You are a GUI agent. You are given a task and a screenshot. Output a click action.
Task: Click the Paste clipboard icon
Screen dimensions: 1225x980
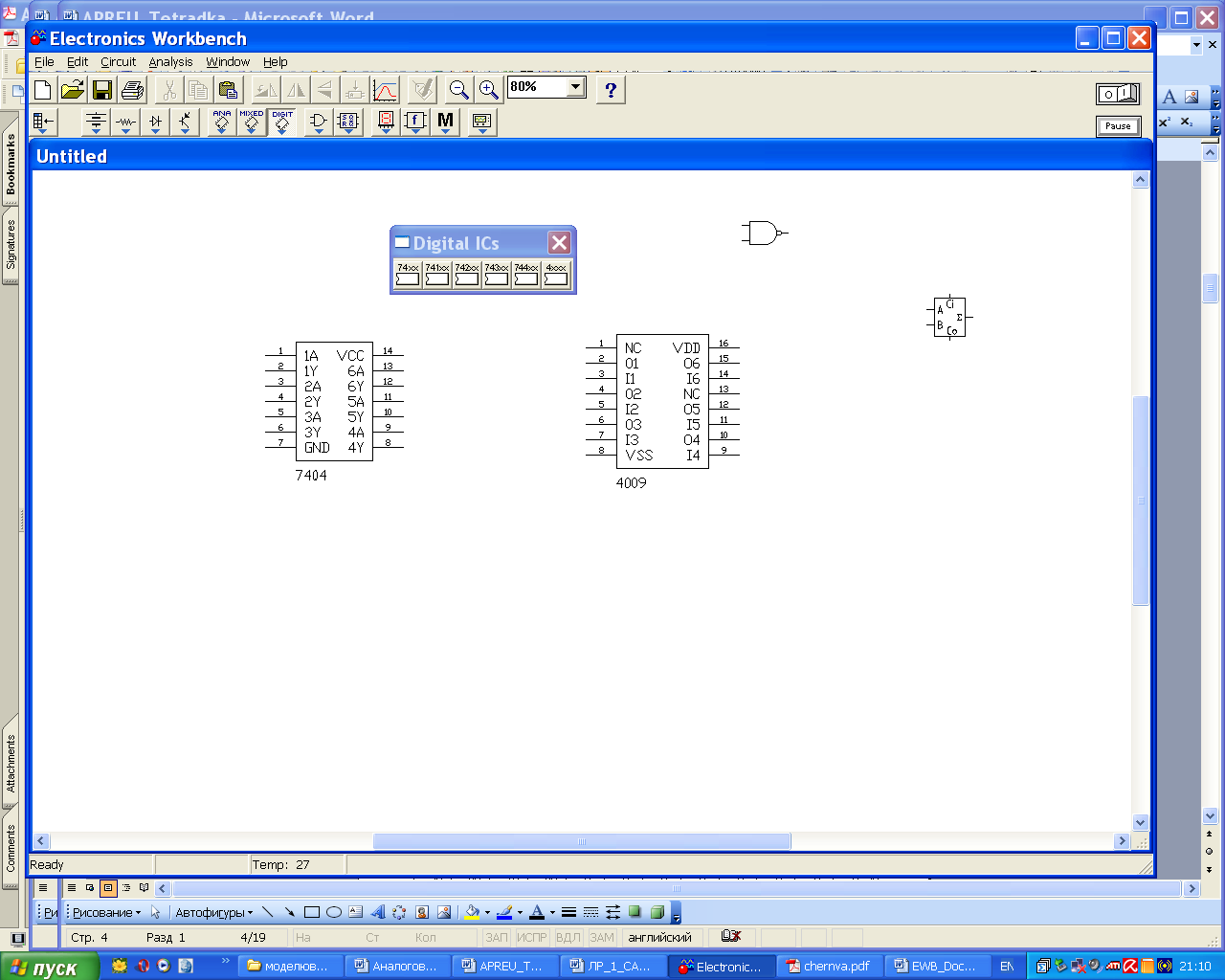(228, 90)
